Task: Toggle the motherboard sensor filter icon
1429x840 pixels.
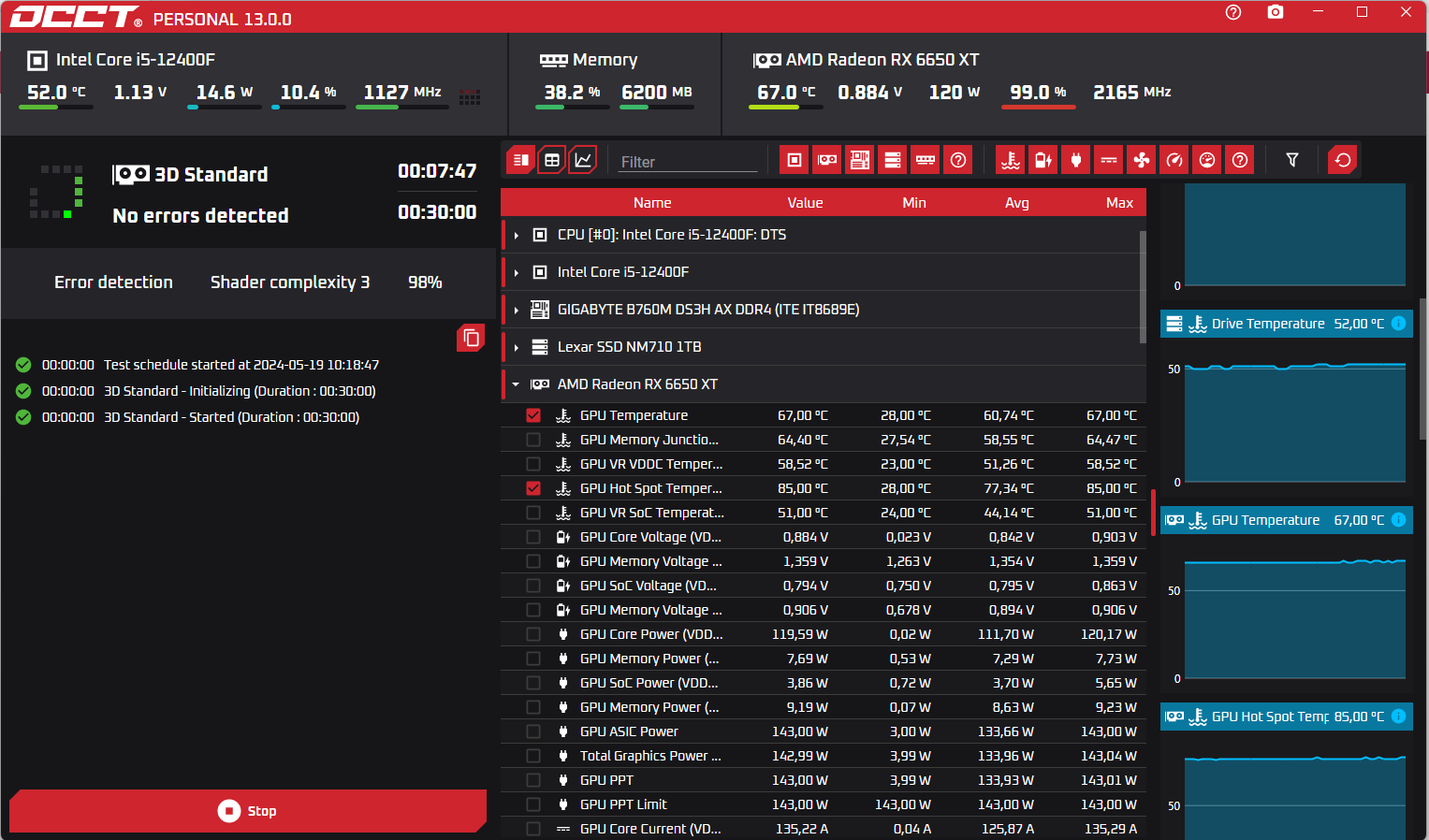Action: [860, 160]
